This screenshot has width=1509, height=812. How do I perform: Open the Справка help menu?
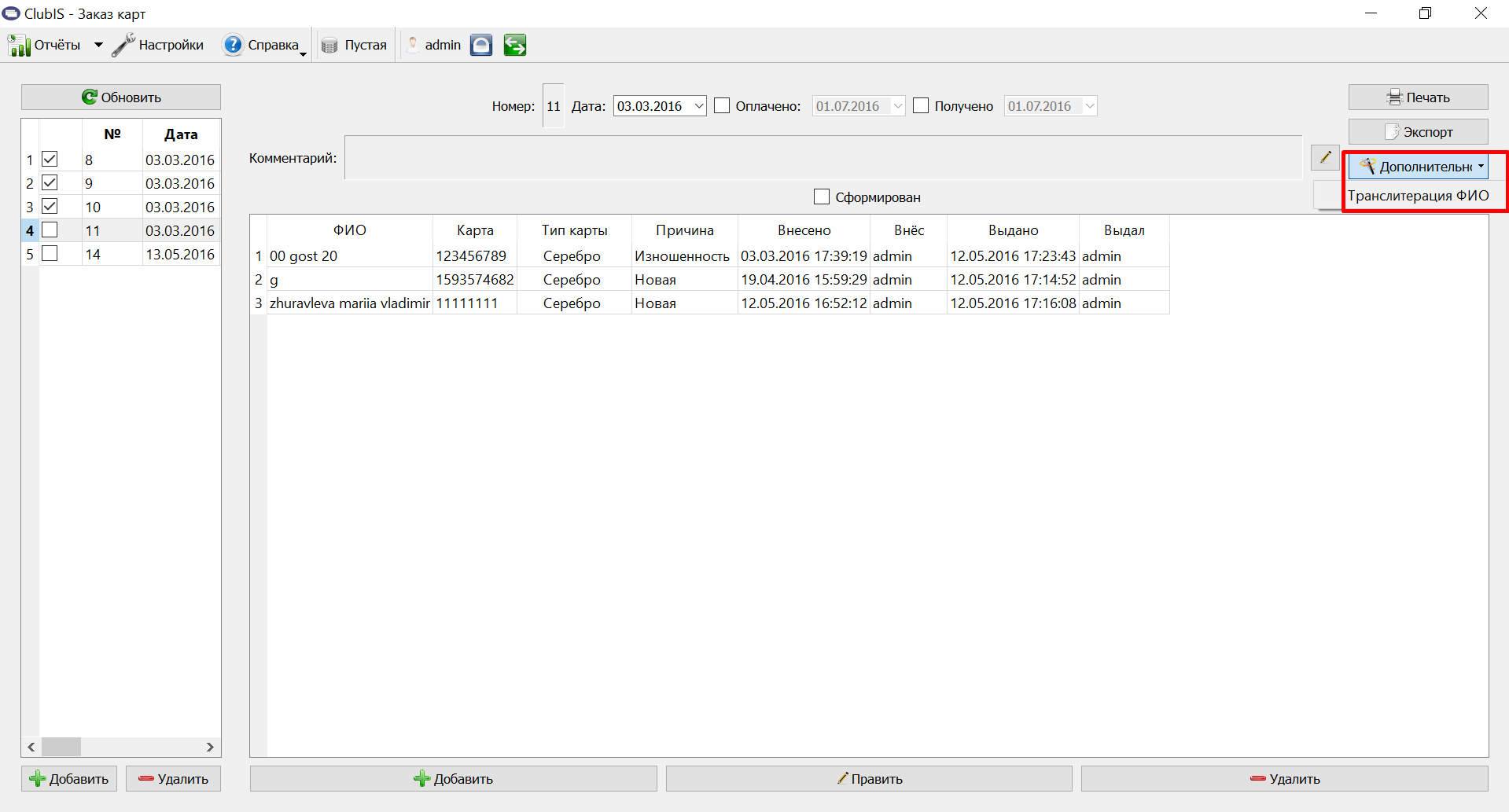point(264,46)
